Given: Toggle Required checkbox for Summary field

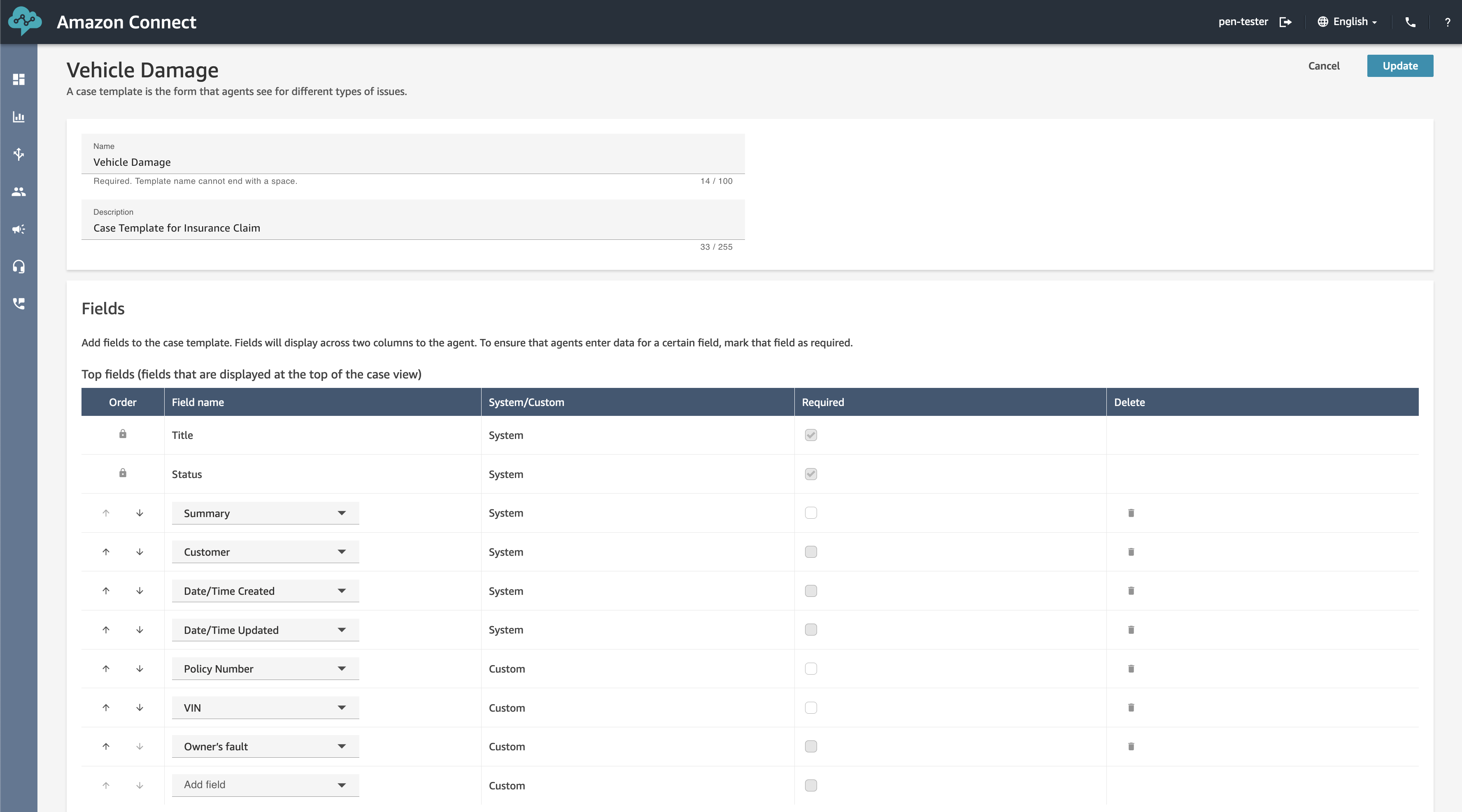Looking at the screenshot, I should [x=811, y=512].
